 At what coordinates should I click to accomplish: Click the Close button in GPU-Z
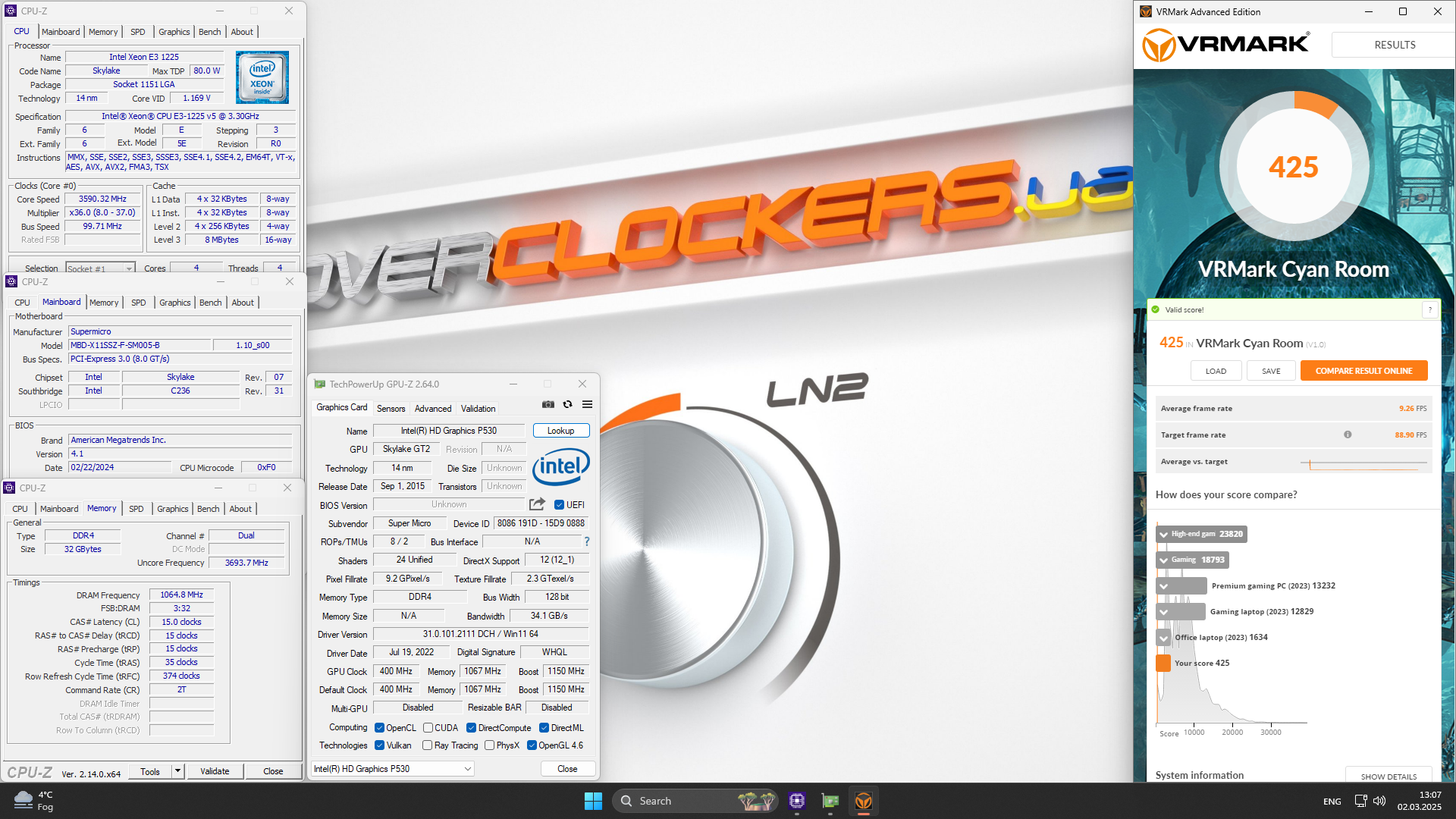(x=567, y=769)
